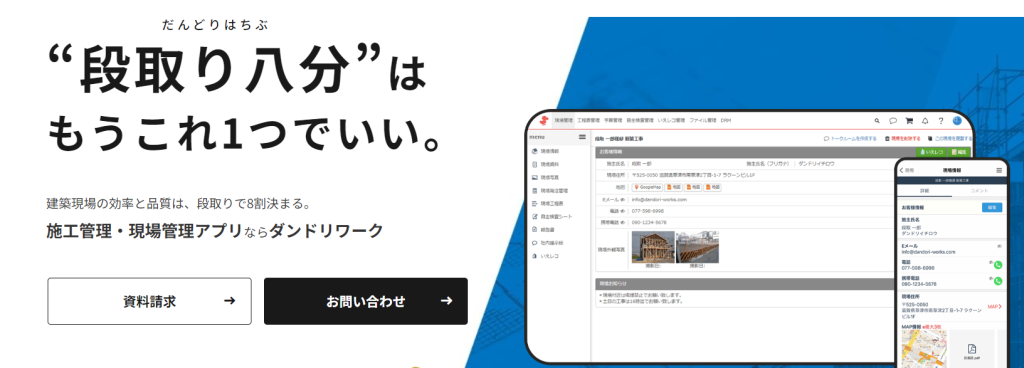The width and height of the screenshot is (1024, 368).
Task: Switch to the コメント tab on phone
Action: tap(979, 191)
